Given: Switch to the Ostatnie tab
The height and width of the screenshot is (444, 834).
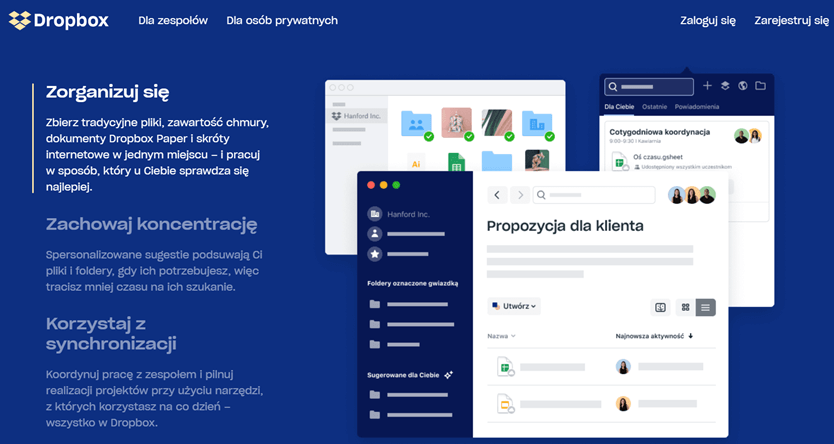Looking at the screenshot, I should 654,107.
